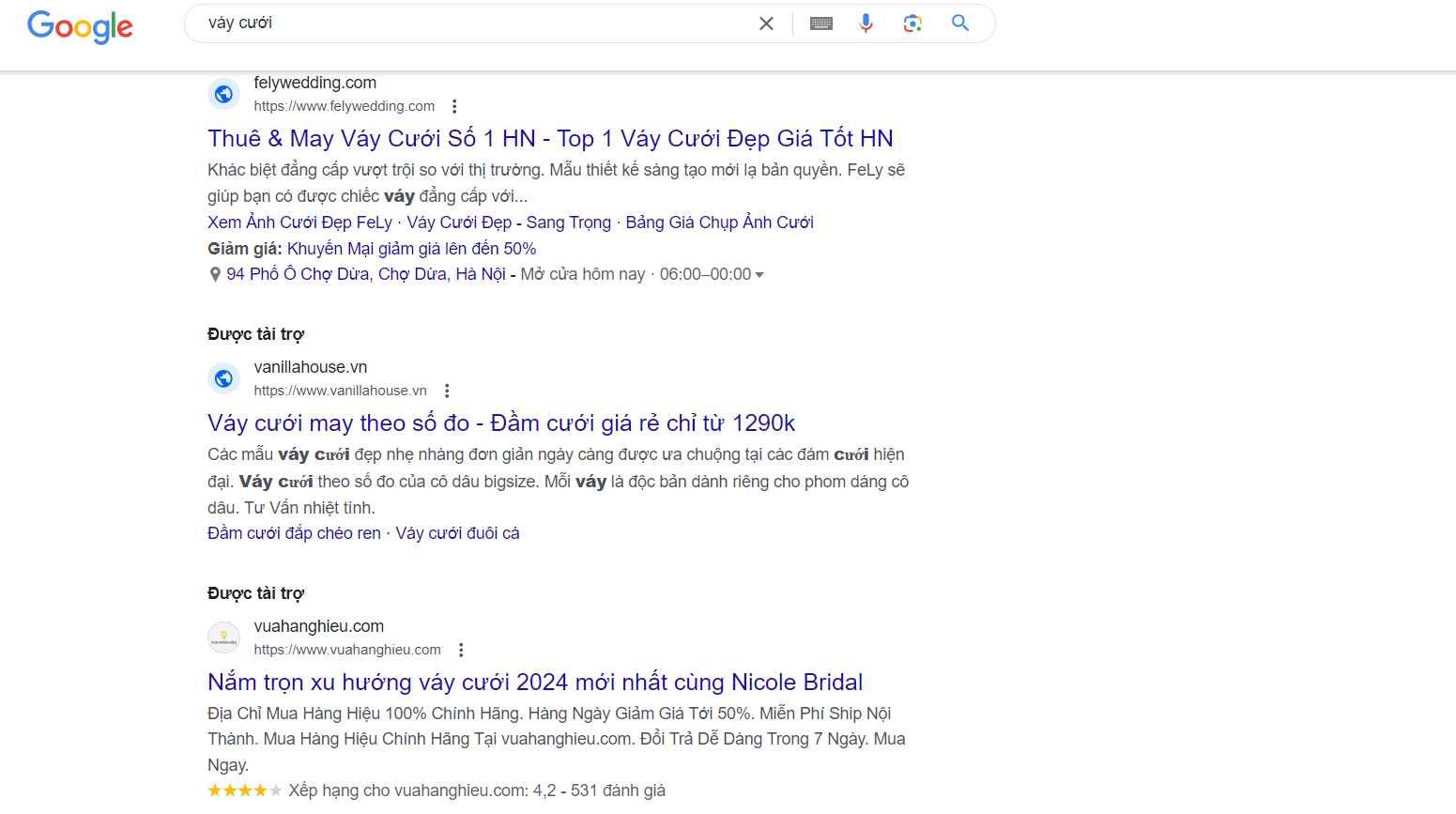Viewport: 1456px width, 814px height.
Task: Open the on-screen keyboard input tool
Action: 820,23
